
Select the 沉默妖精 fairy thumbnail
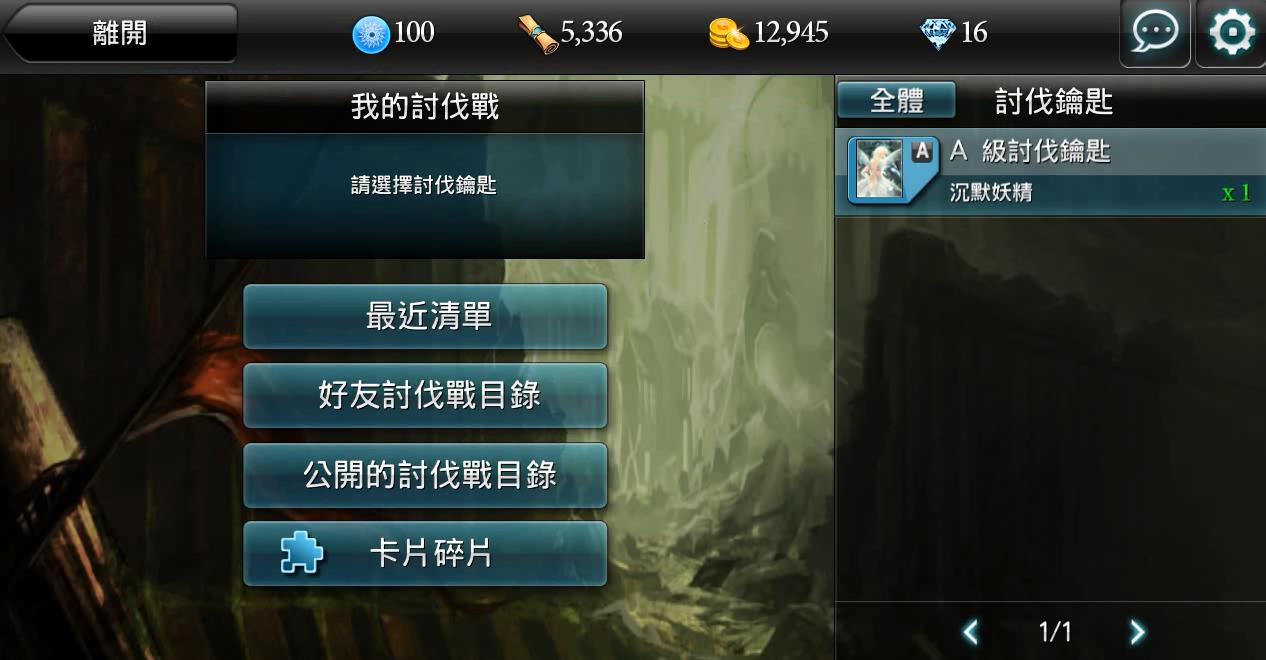(x=879, y=170)
